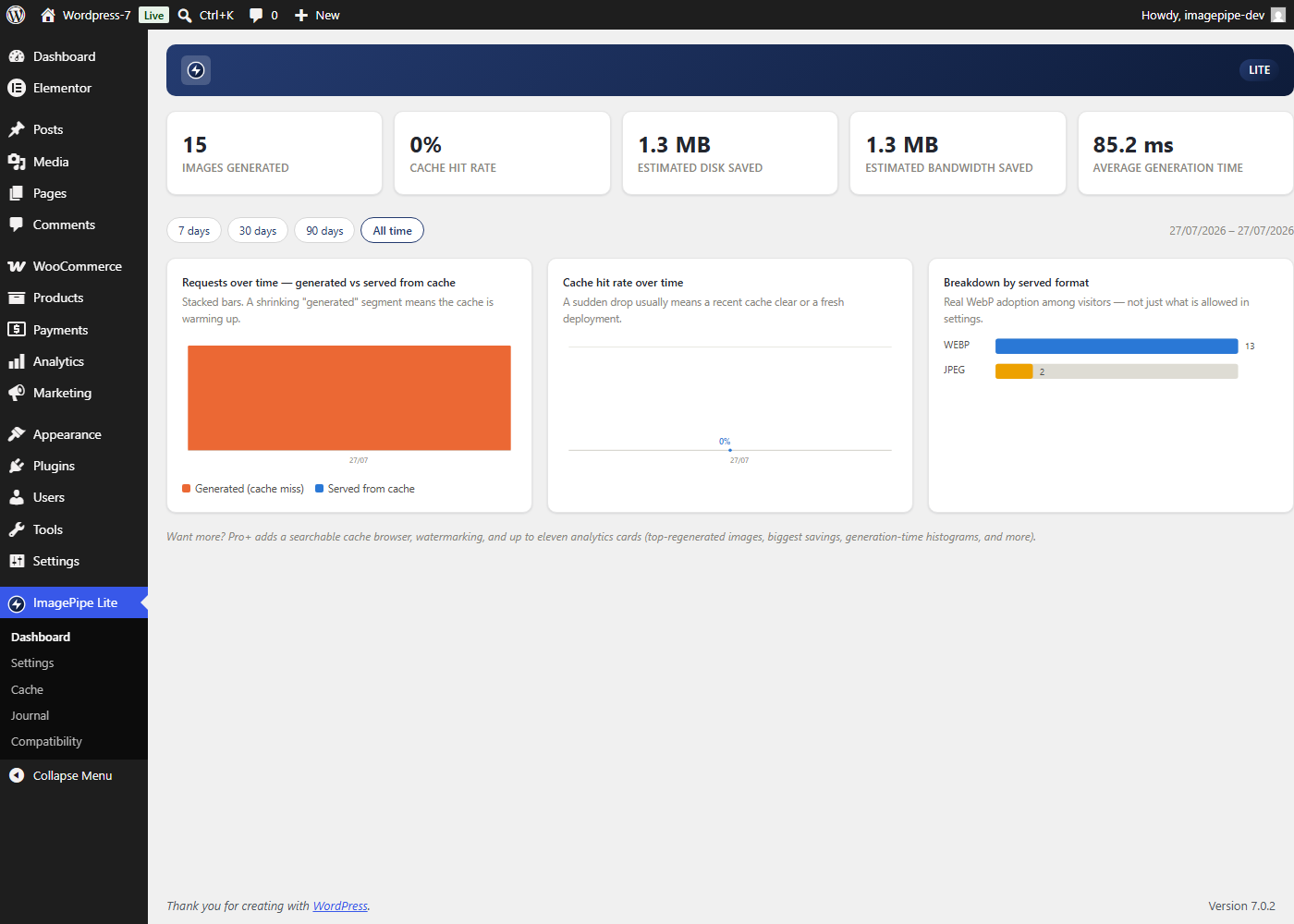This screenshot has height=924, width=1294.
Task: Click the LITE badge in header
Action: pos(1259,70)
